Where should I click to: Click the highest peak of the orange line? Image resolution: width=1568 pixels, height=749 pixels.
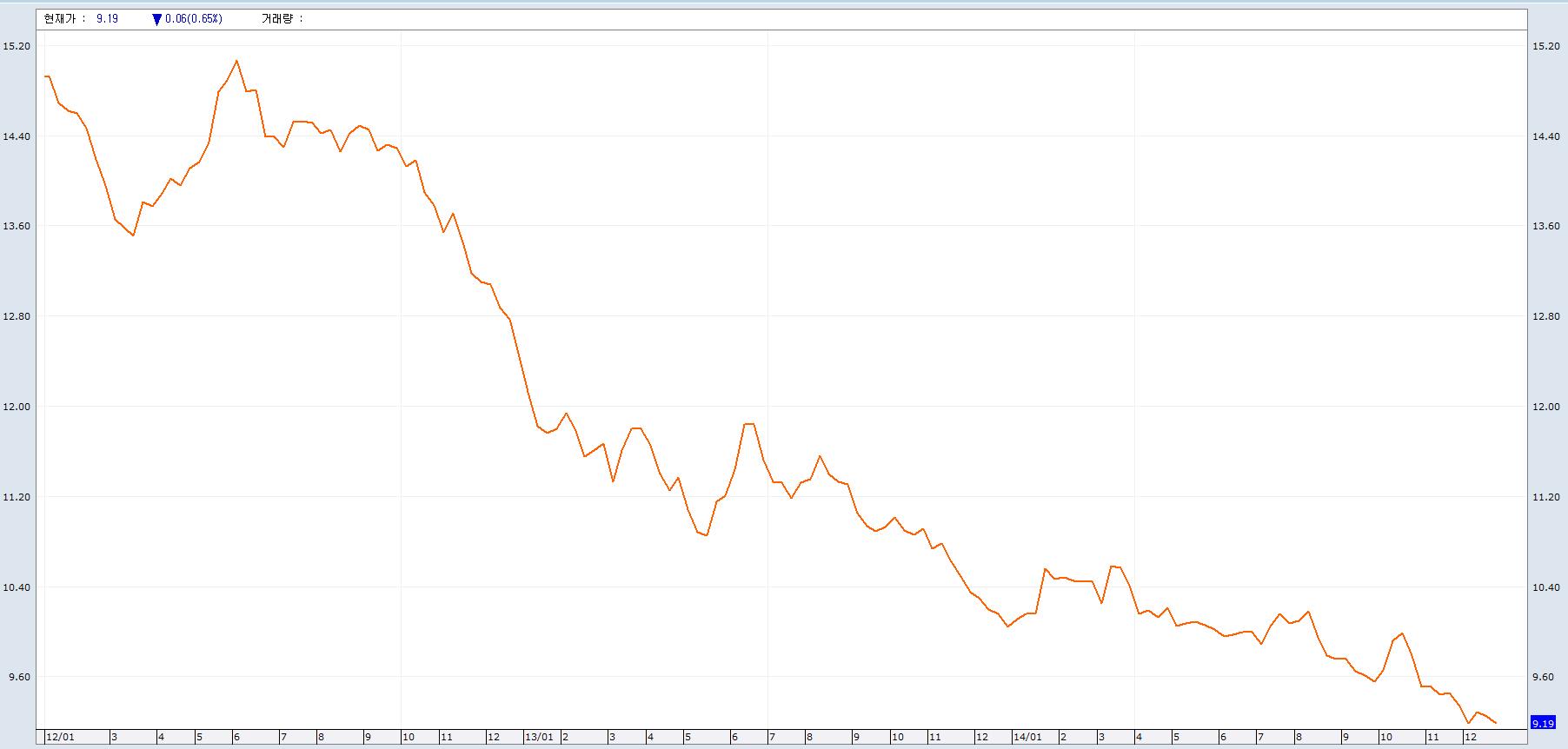point(236,61)
